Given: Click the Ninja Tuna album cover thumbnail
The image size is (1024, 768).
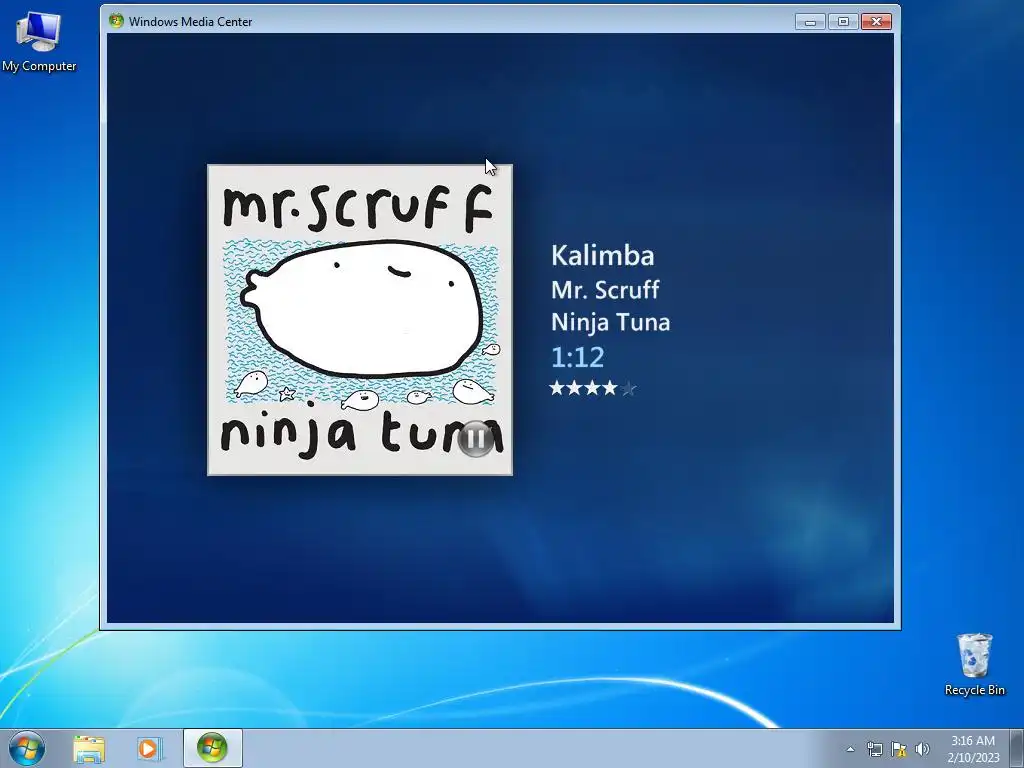Looking at the screenshot, I should [x=360, y=320].
